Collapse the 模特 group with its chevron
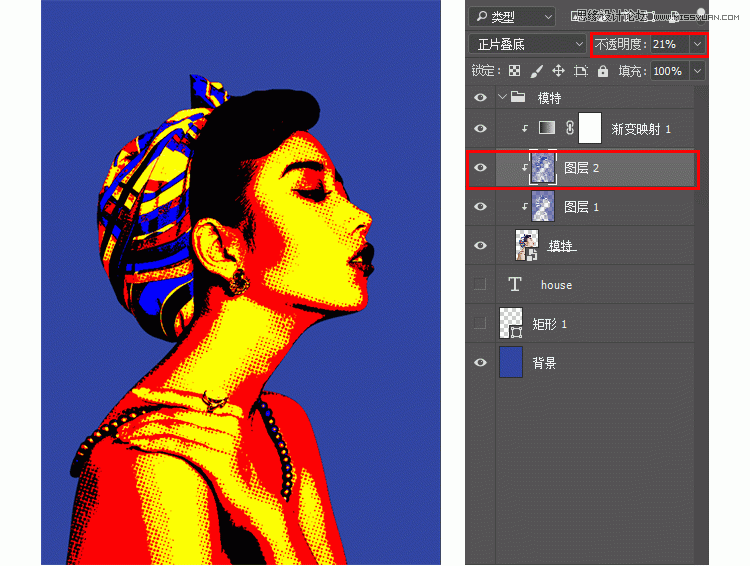Viewport: 750px width, 566px height. click(x=502, y=97)
